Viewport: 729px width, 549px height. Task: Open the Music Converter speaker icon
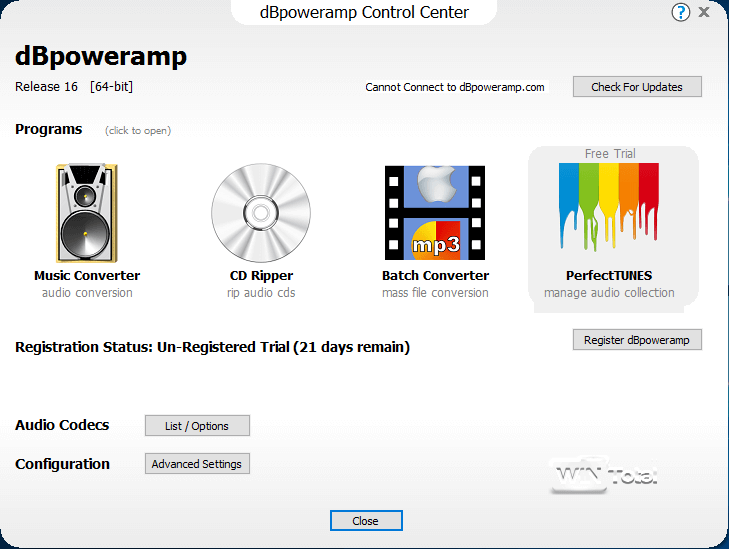point(86,213)
